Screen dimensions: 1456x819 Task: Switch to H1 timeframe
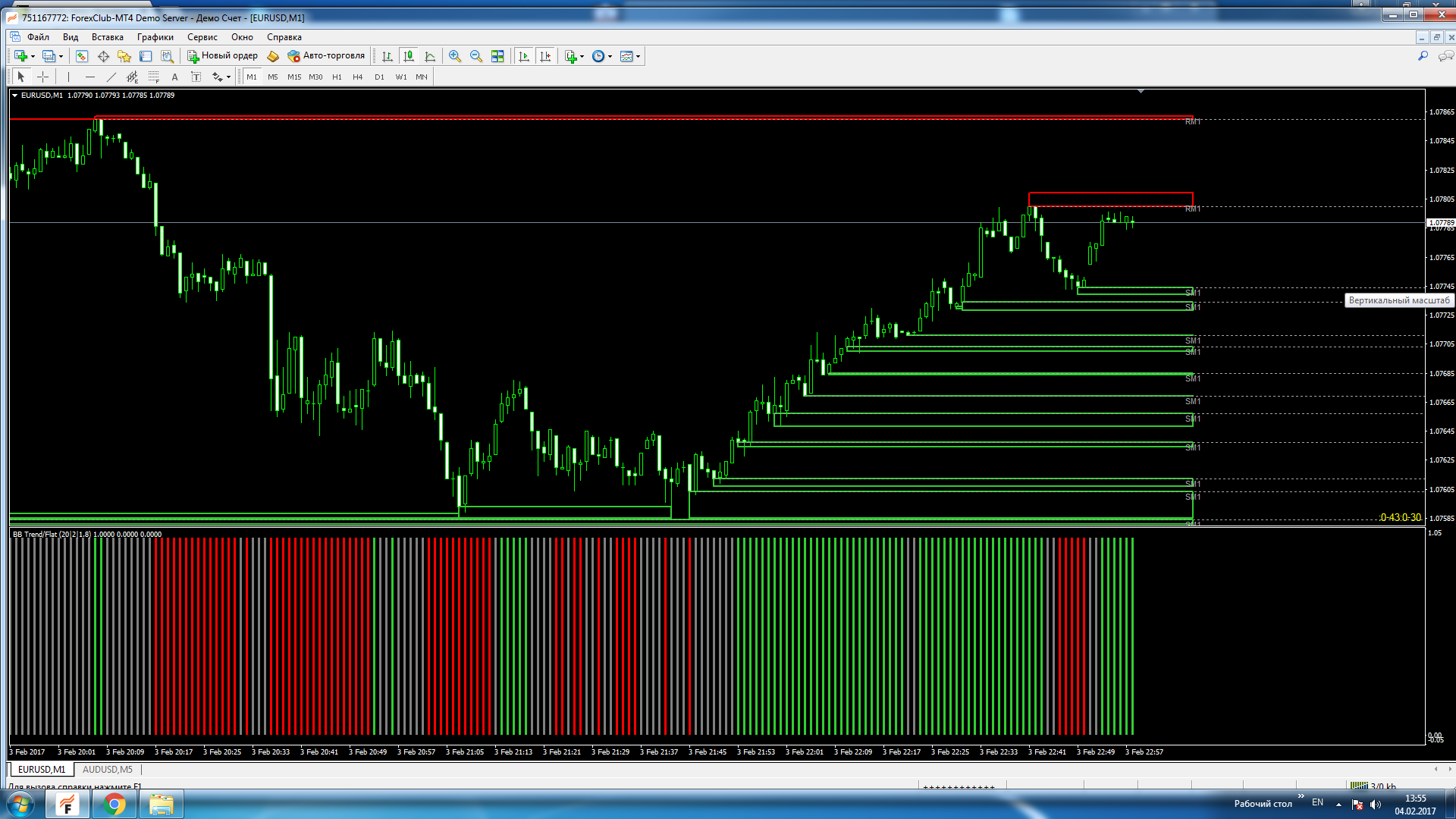coord(337,77)
